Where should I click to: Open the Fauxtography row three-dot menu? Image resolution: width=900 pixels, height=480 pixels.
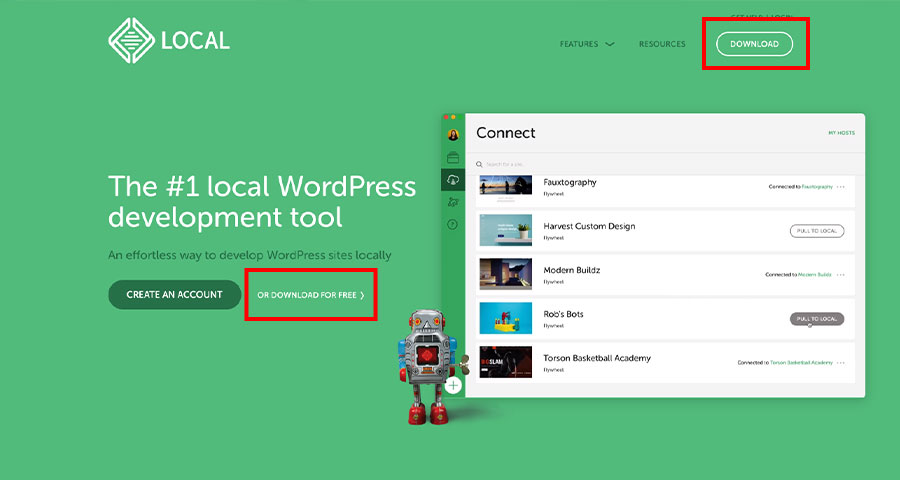tap(841, 187)
